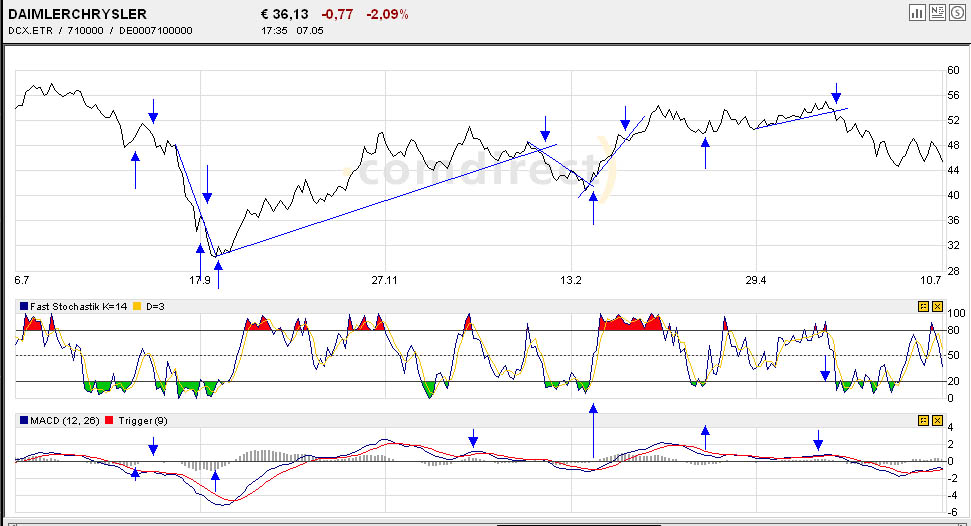
Task: Click the '10.7' date axis label
Action: pos(930,281)
